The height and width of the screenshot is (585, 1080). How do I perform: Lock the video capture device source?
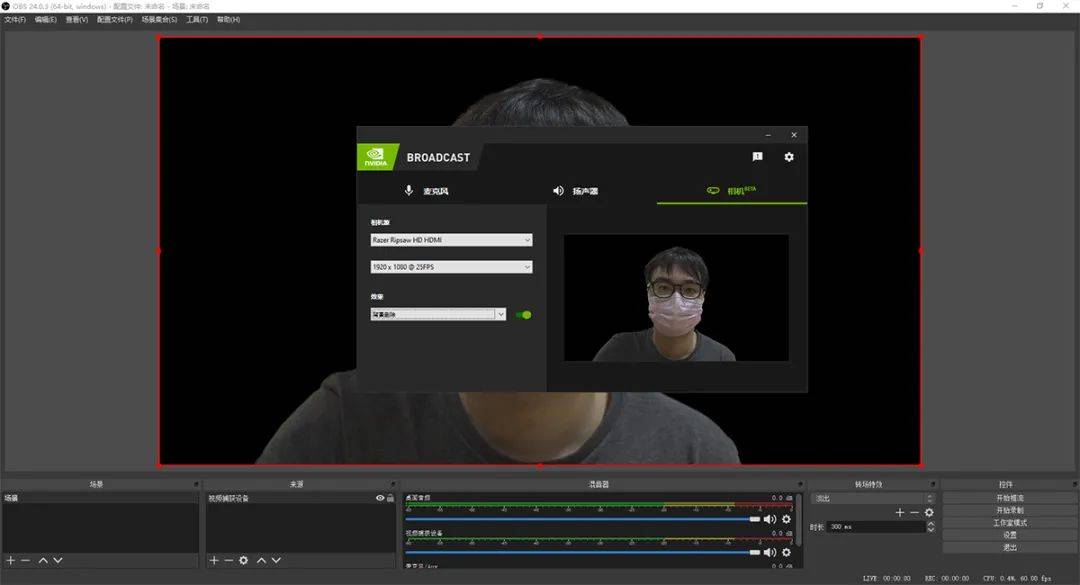(x=390, y=498)
